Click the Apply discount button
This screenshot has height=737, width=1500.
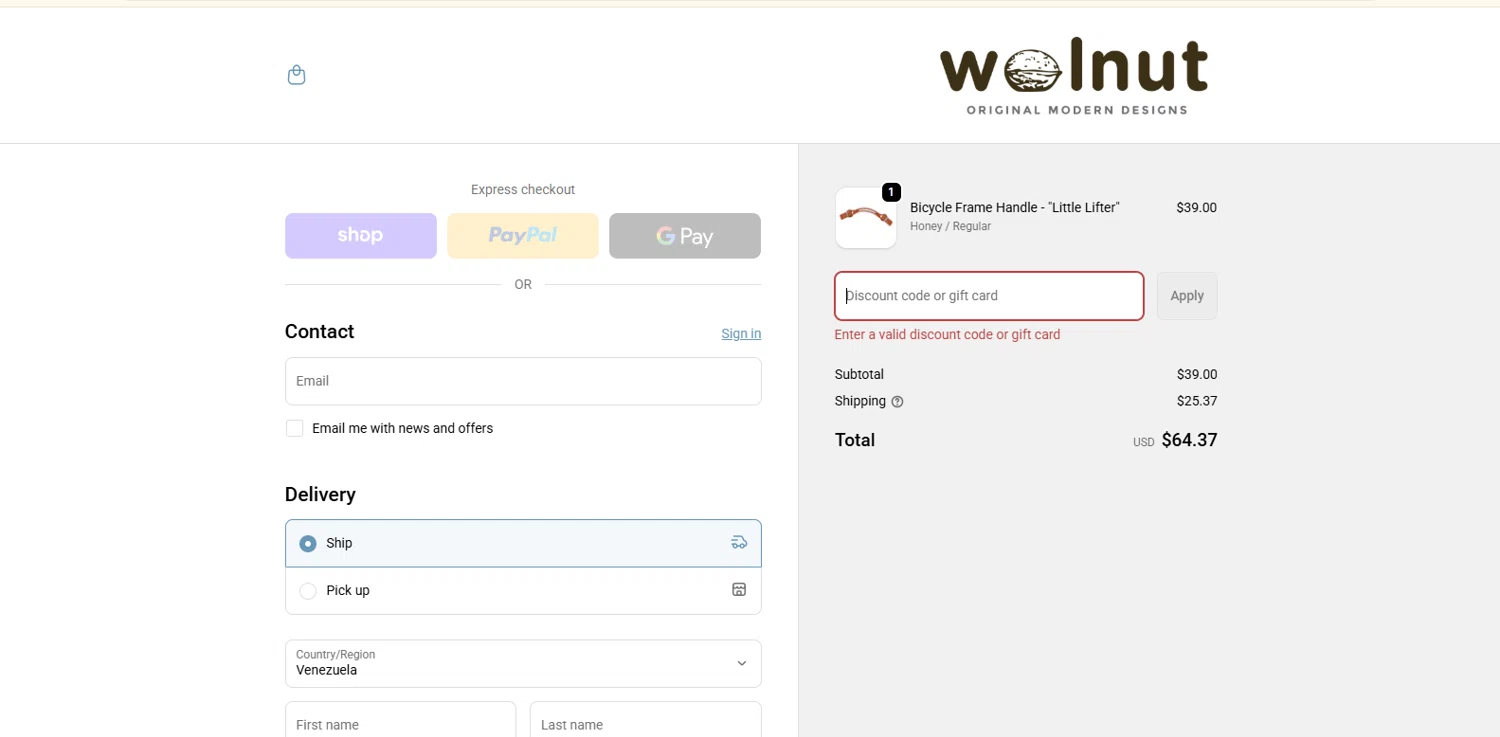1187,296
